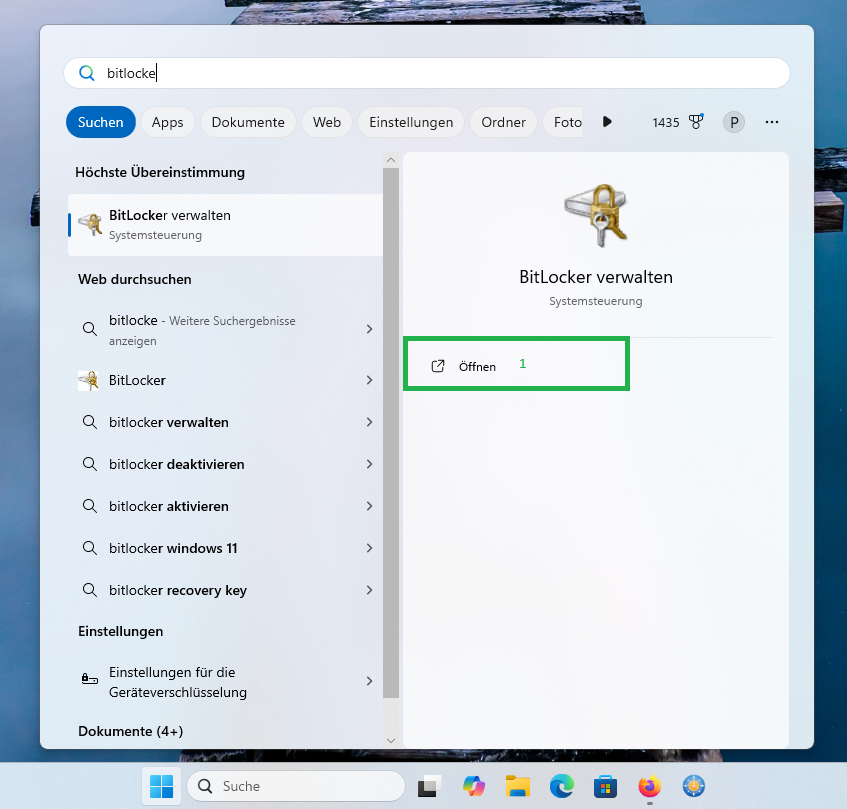Click the BitLocker web suggestion icon
847x809 pixels.
(89, 380)
